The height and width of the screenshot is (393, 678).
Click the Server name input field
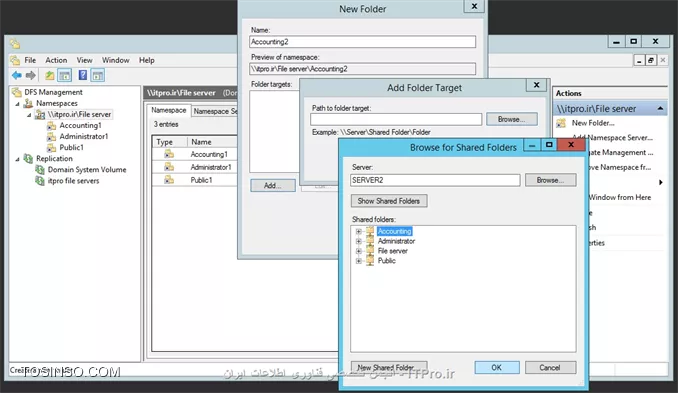coord(435,180)
